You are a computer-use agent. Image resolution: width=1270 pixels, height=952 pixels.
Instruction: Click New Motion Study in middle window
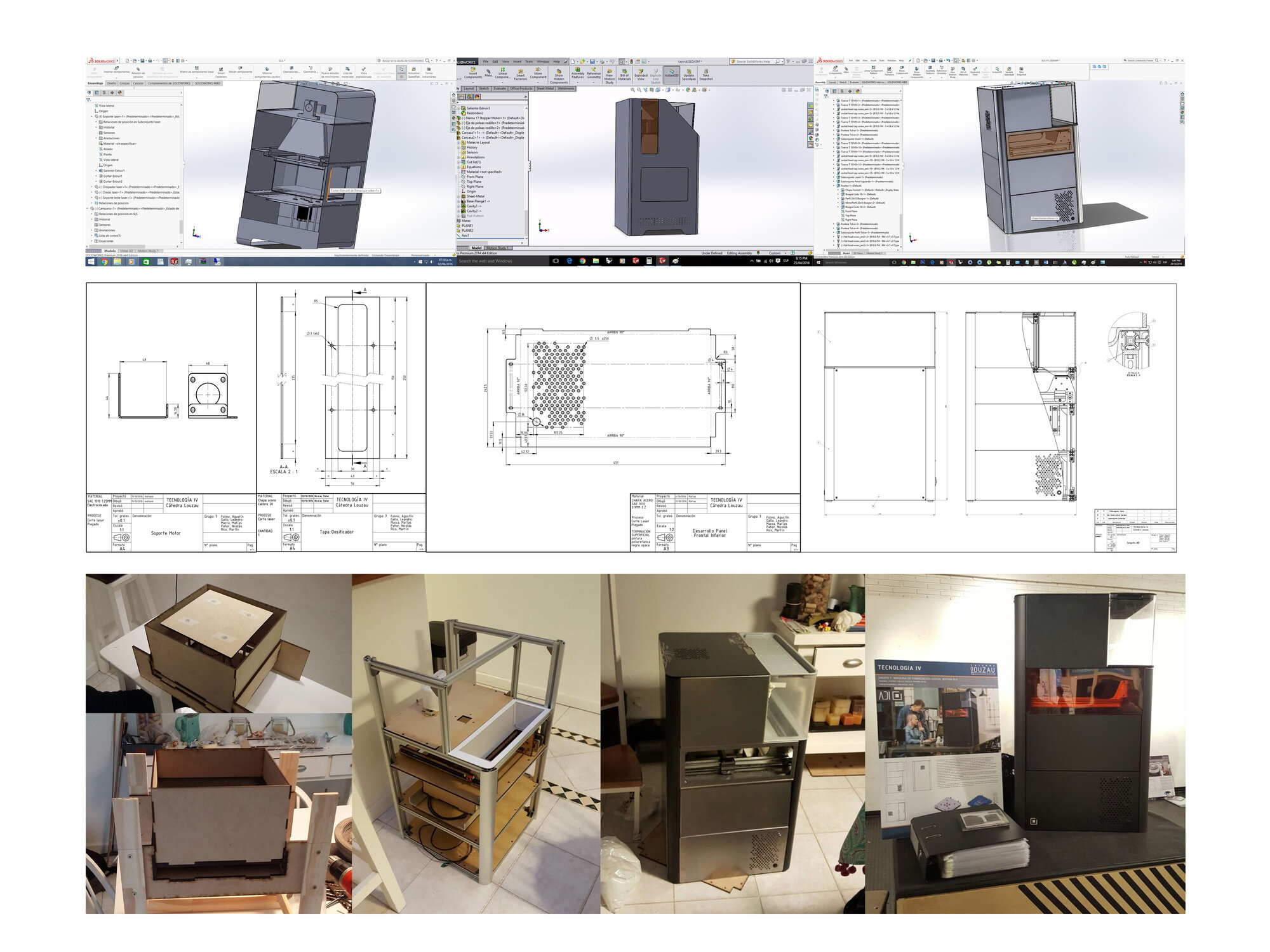coord(610,77)
